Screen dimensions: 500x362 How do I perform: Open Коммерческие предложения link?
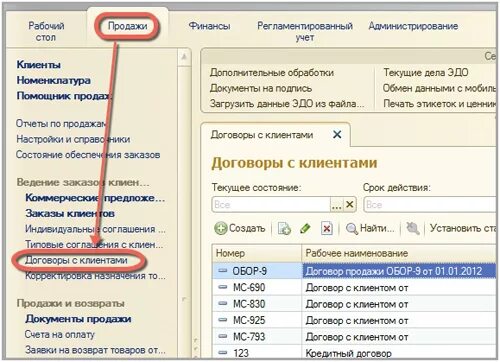coord(95,198)
